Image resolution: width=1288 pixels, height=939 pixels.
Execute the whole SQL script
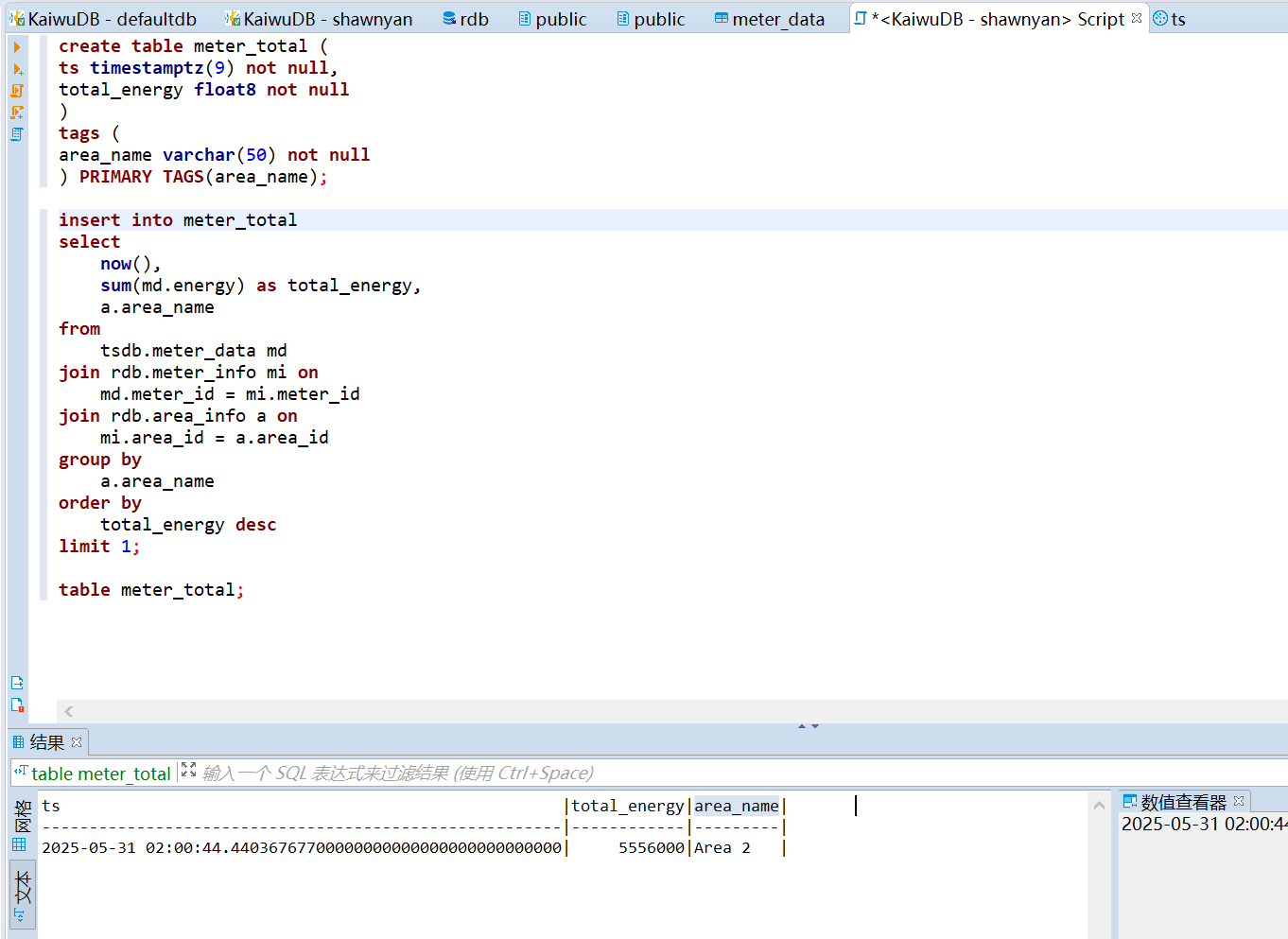(17, 91)
